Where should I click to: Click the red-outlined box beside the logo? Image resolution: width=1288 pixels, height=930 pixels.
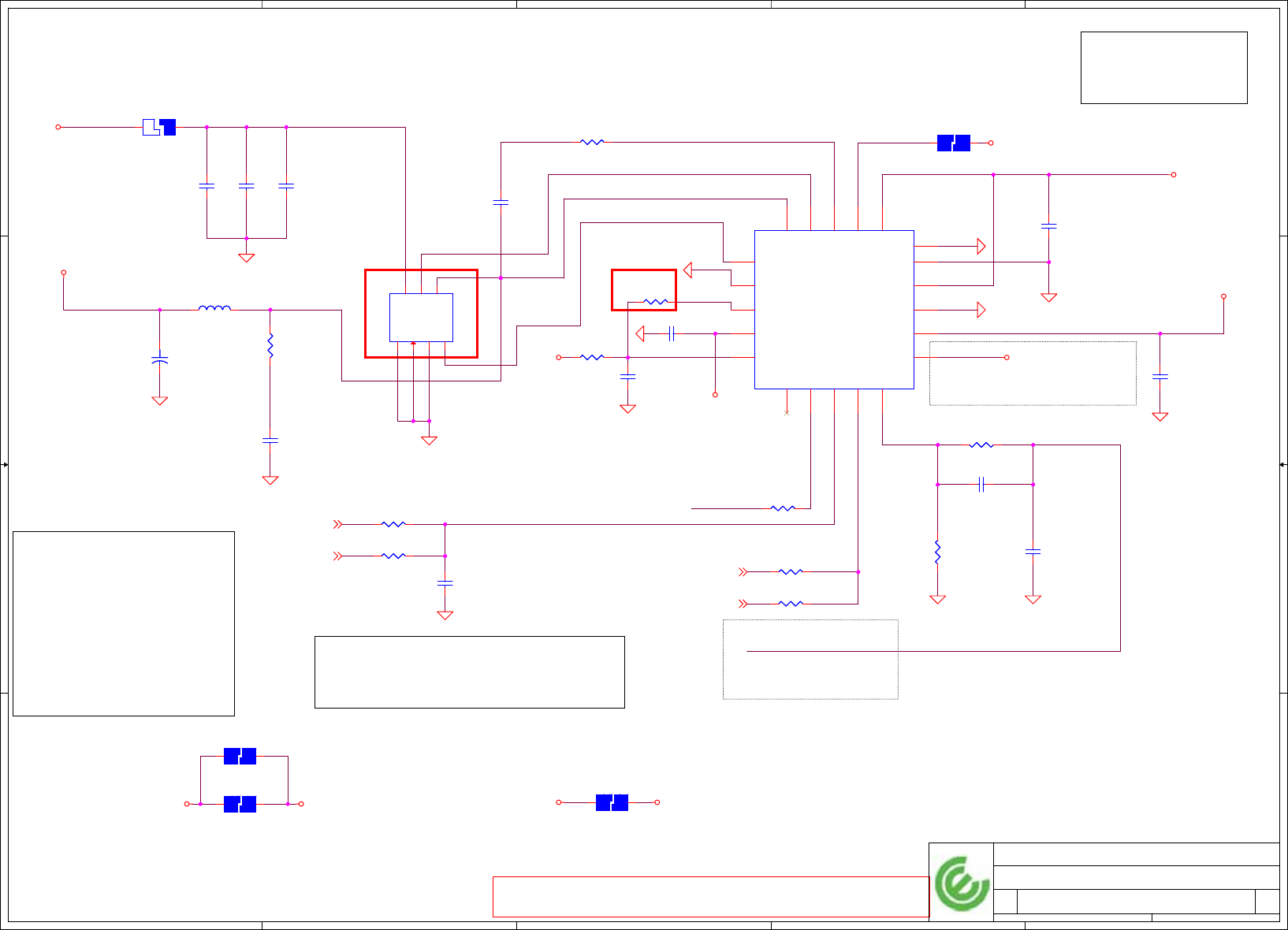tap(711, 896)
